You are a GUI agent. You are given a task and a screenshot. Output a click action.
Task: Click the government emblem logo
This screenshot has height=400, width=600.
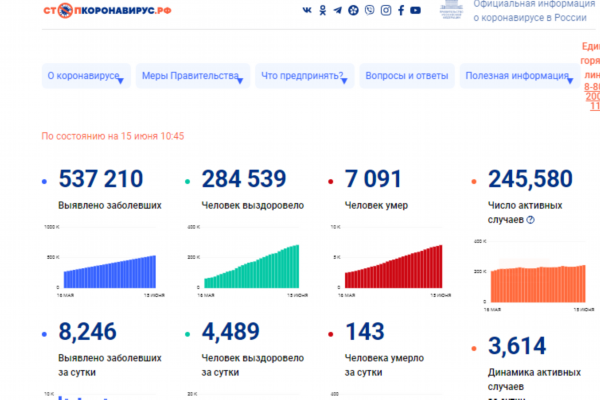pos(452,12)
